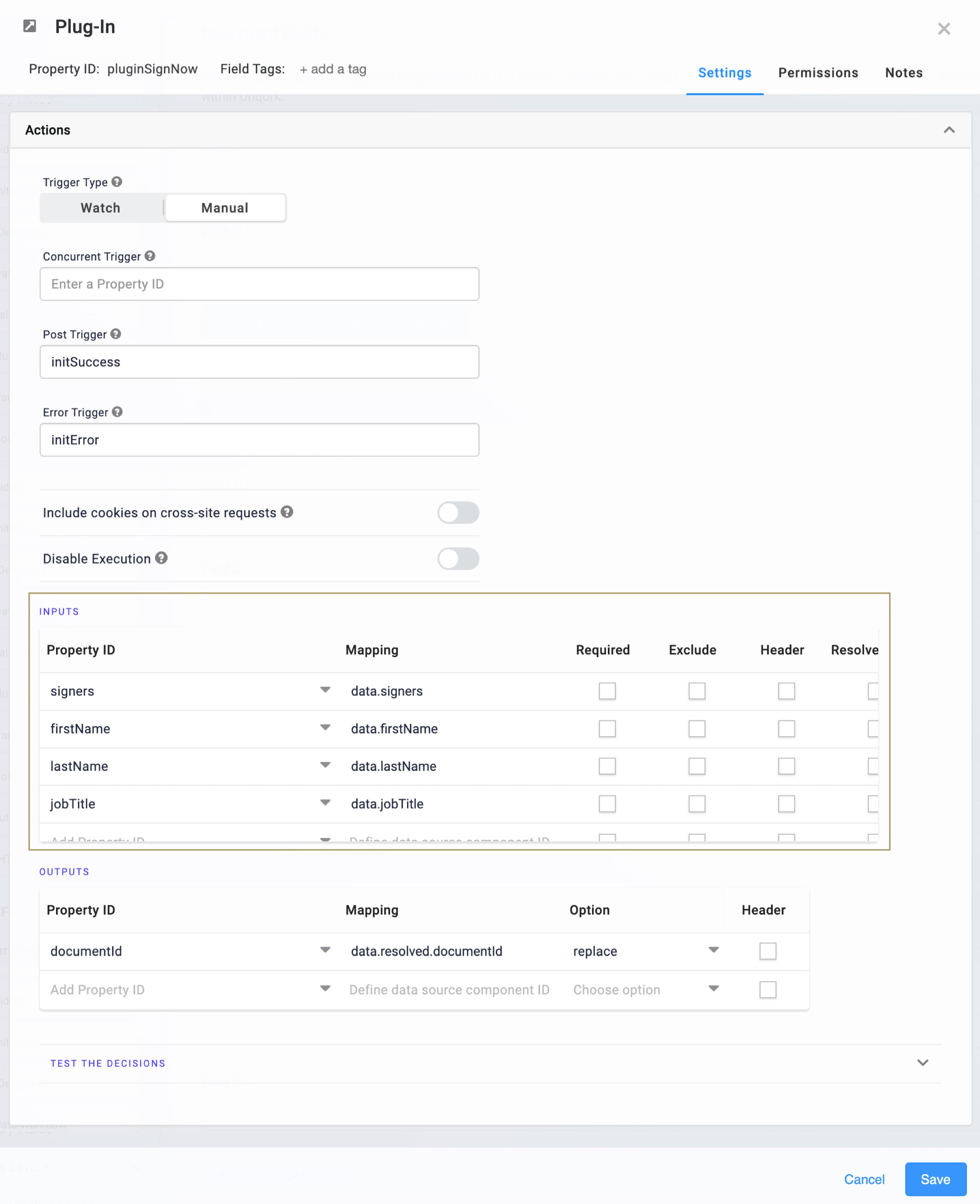Select the Watch trigger type

click(x=101, y=208)
